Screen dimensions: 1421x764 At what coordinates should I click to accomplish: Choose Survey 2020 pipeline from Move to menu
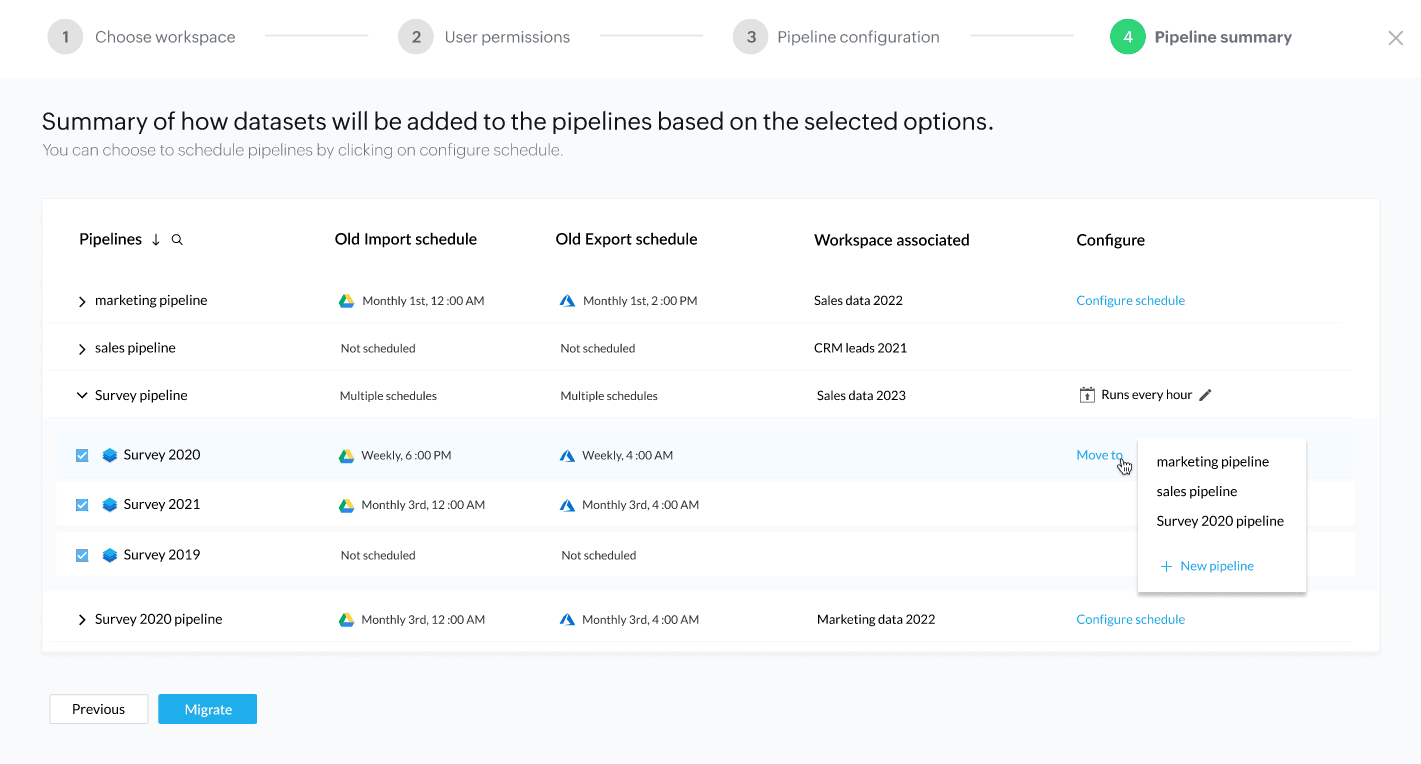pos(1219,521)
